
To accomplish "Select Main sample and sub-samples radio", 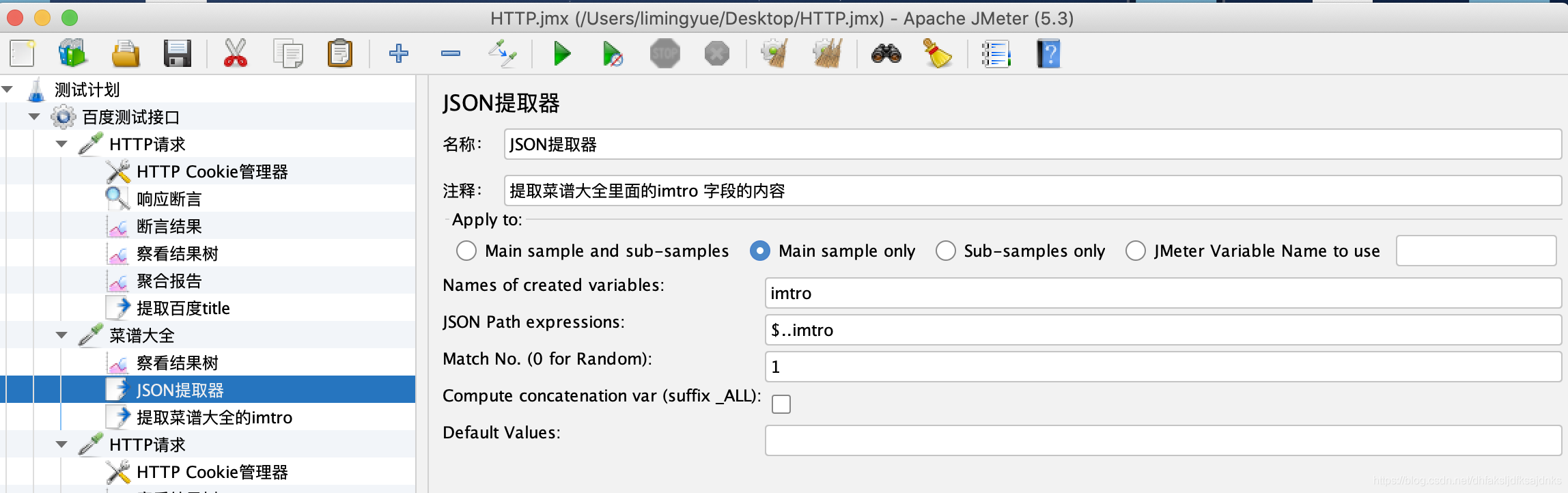I will (x=466, y=251).
